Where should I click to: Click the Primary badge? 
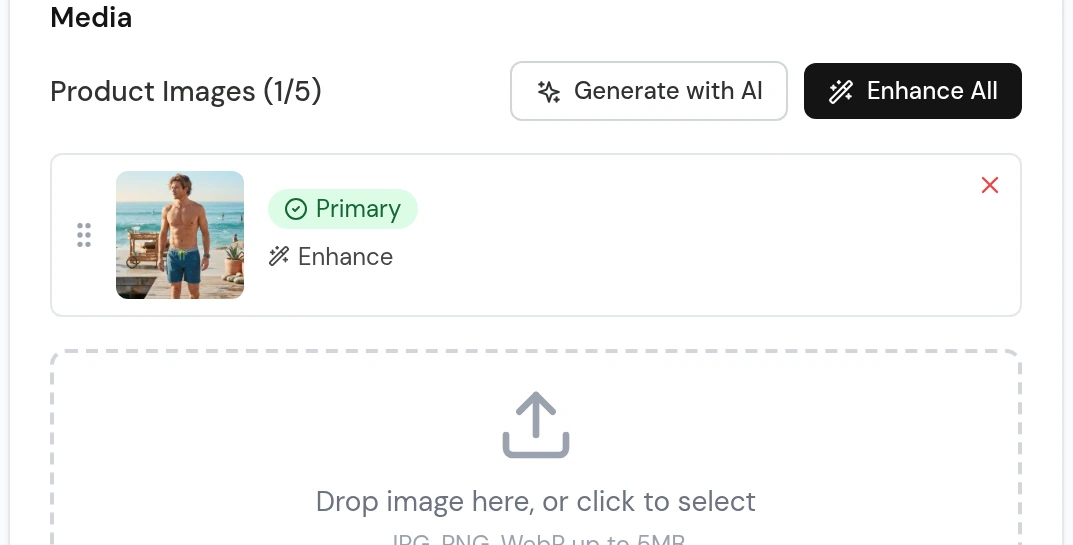(343, 209)
